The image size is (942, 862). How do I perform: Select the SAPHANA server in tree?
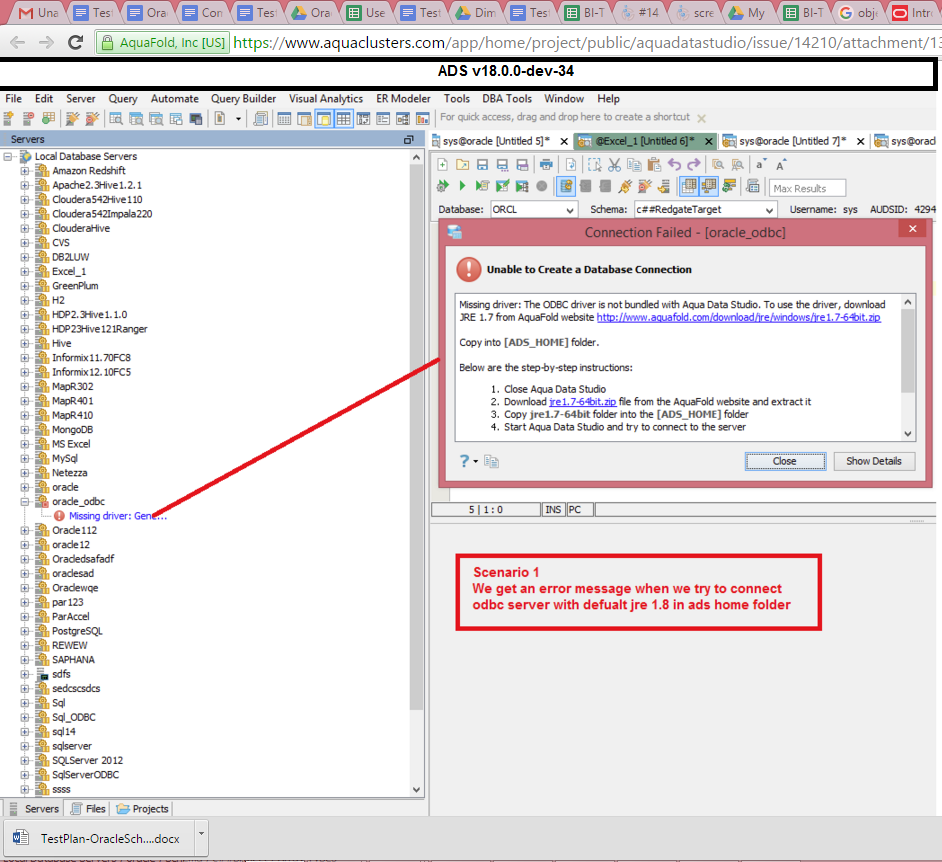73,660
